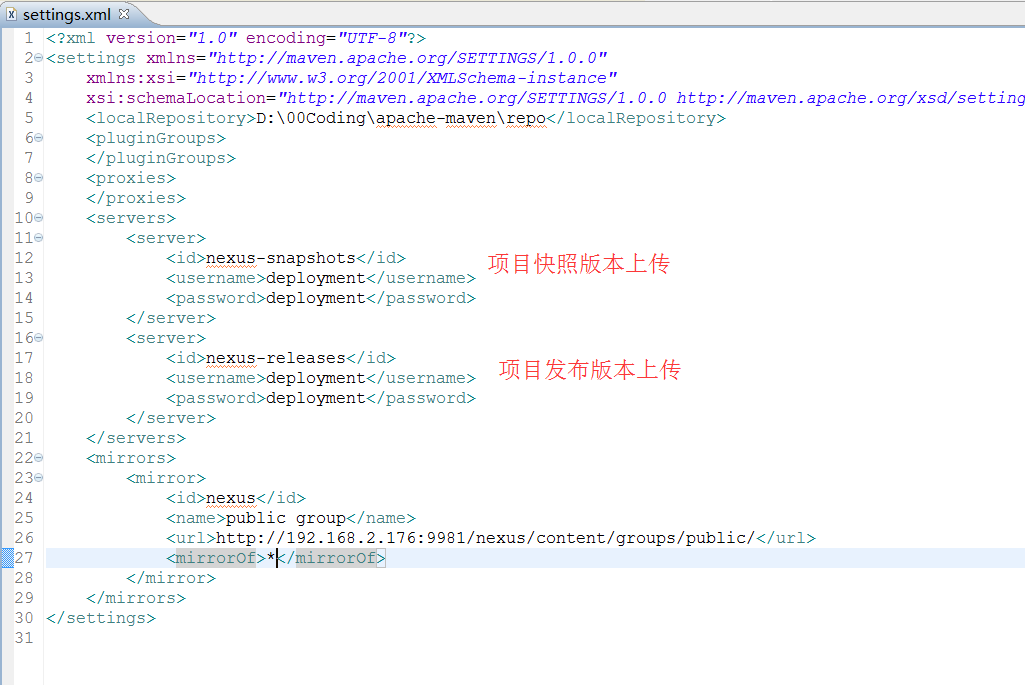Click the deployment username on line 13
The width and height of the screenshot is (1025, 685).
point(316,278)
